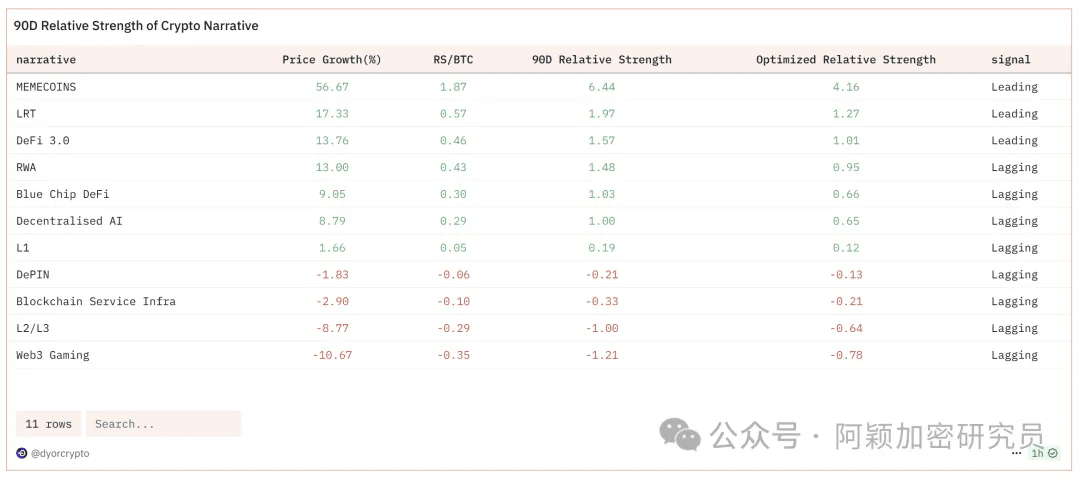The height and width of the screenshot is (479, 1080).
Task: Sort by the narrative column header
Action: [46, 60]
